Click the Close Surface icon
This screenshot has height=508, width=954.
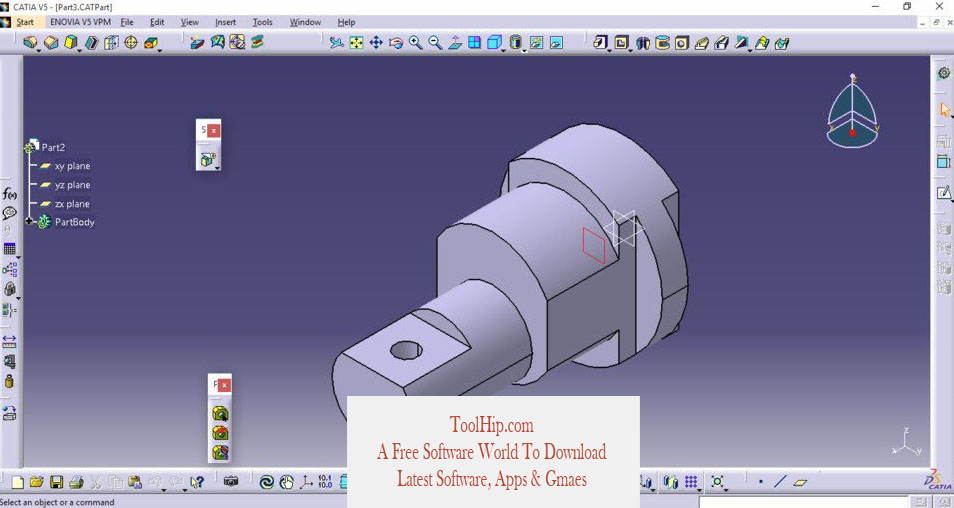(x=237, y=43)
